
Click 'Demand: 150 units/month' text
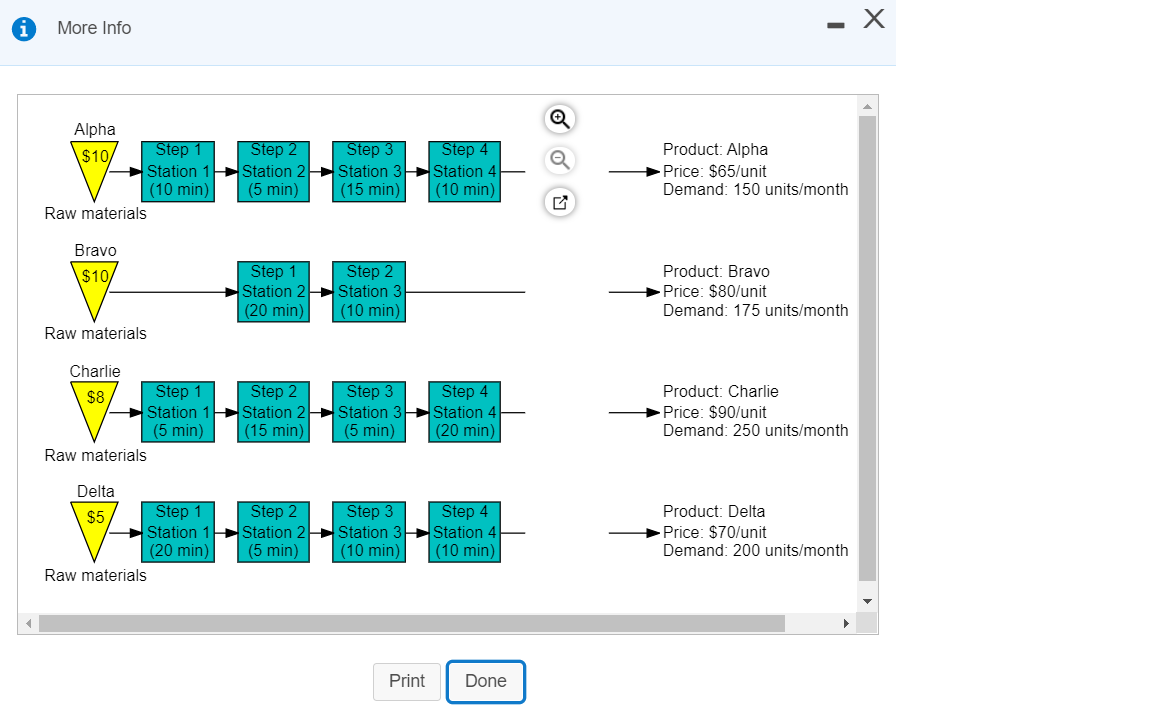[x=755, y=189]
